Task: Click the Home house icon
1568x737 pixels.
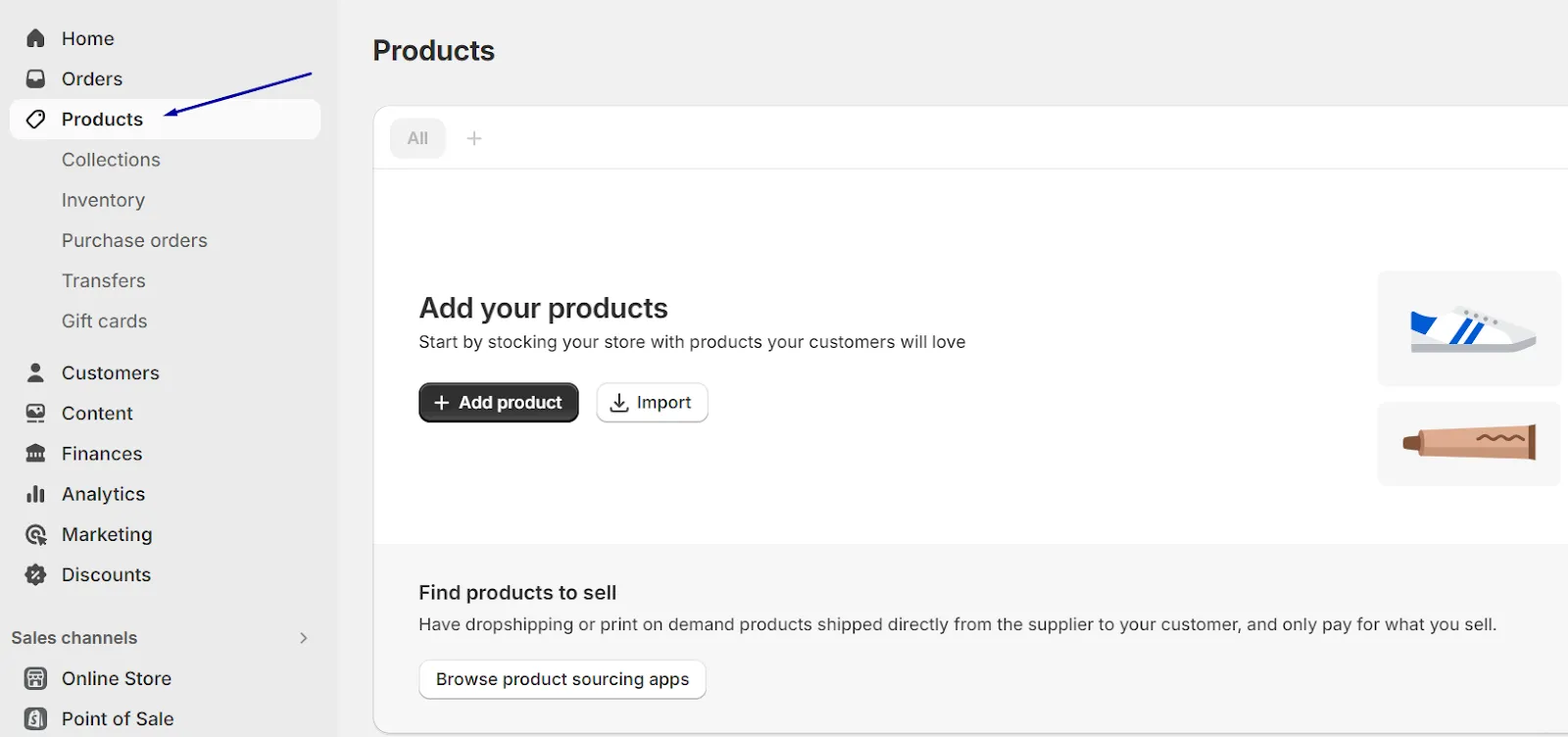Action: click(35, 38)
